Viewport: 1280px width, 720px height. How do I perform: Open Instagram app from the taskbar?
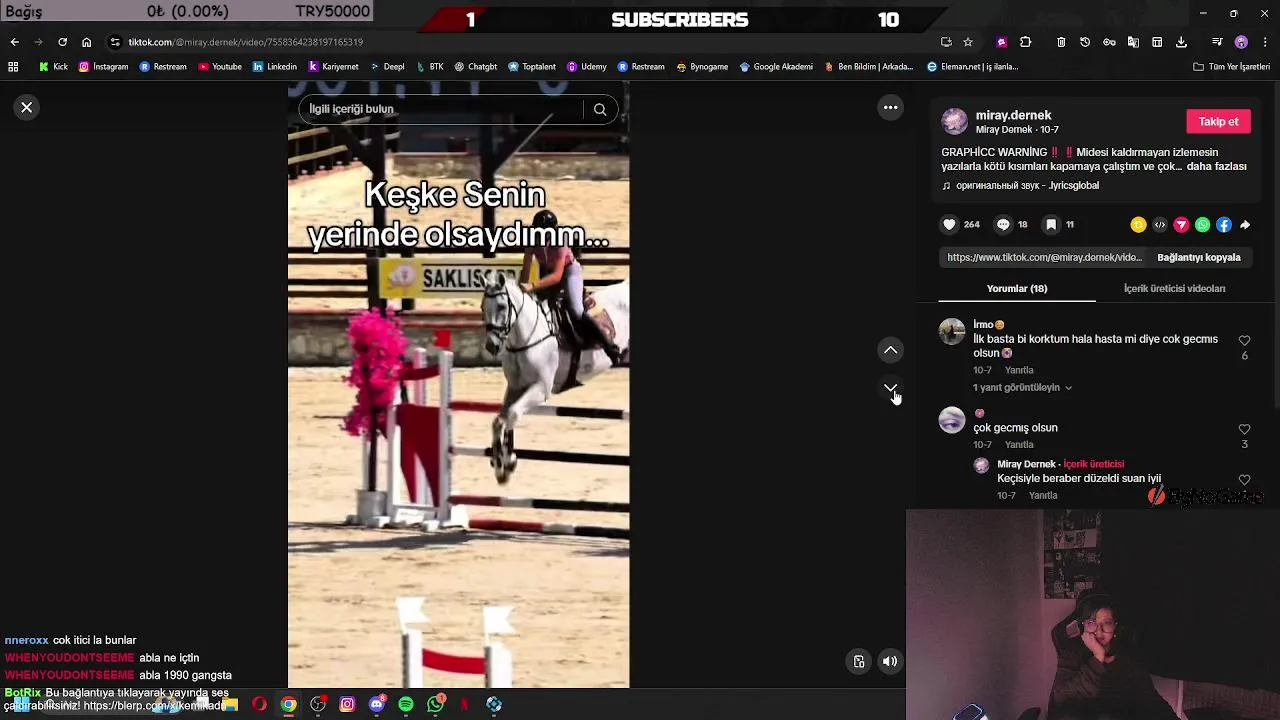(347, 705)
